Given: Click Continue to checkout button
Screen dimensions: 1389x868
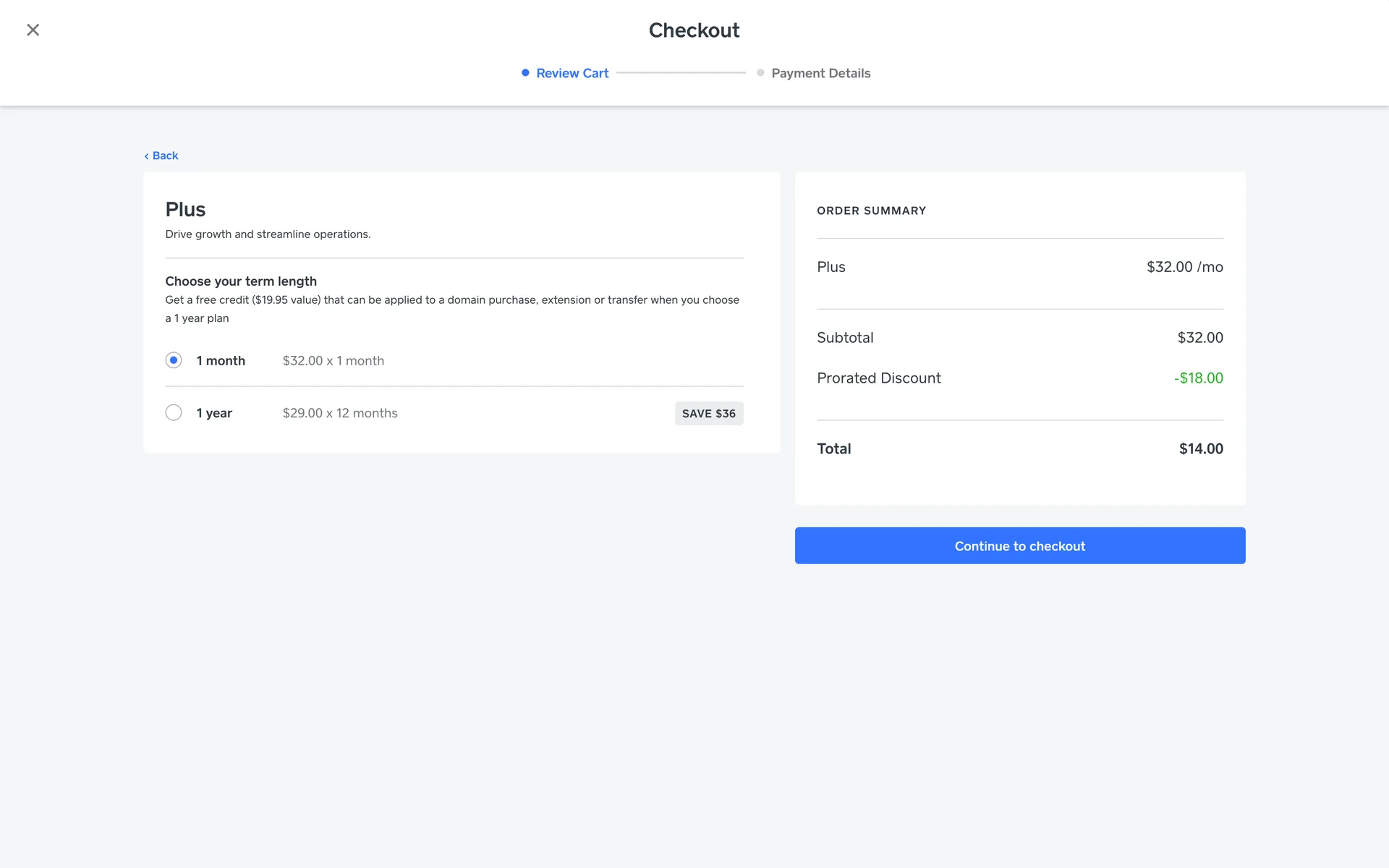Looking at the screenshot, I should [1020, 545].
